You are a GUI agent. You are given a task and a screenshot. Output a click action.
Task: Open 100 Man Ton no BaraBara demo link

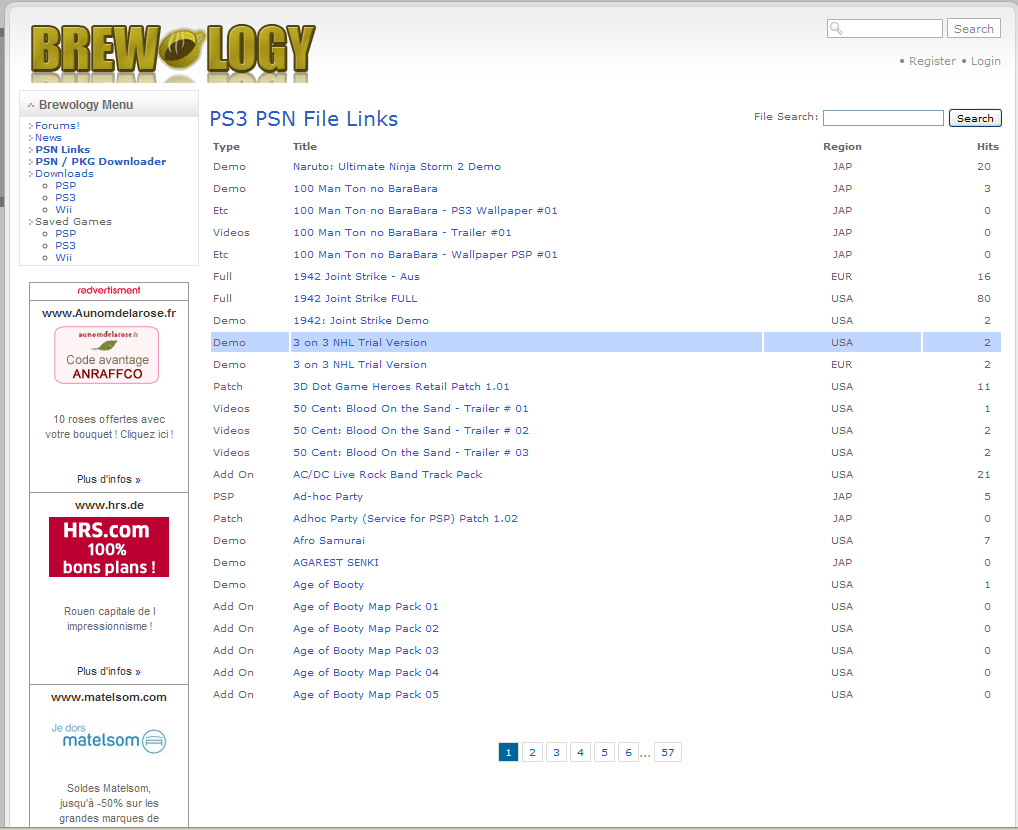point(365,189)
